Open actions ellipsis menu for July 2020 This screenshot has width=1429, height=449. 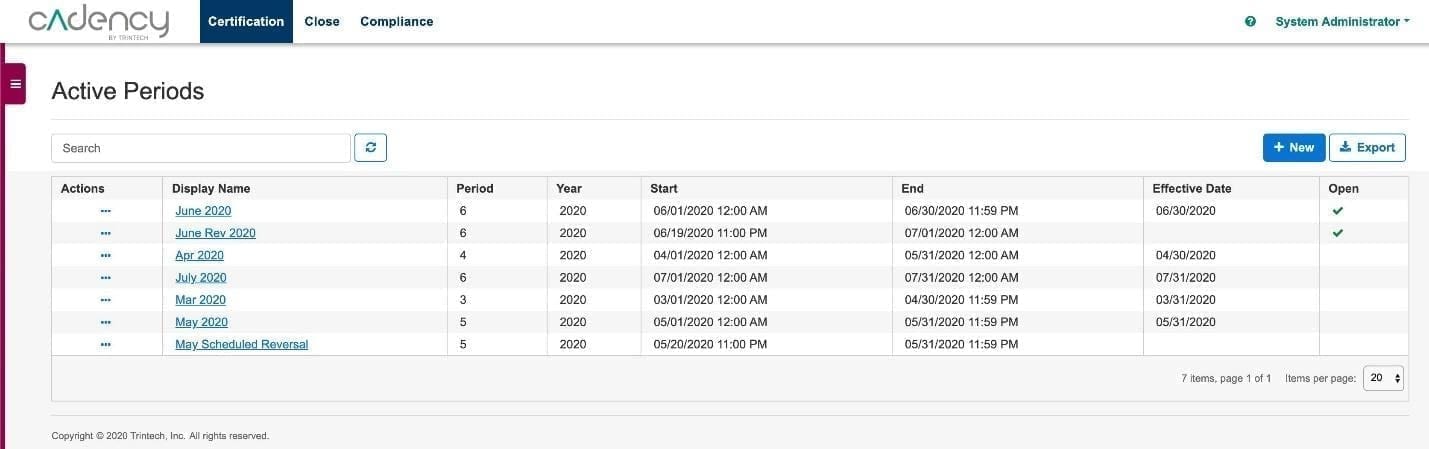tap(106, 278)
